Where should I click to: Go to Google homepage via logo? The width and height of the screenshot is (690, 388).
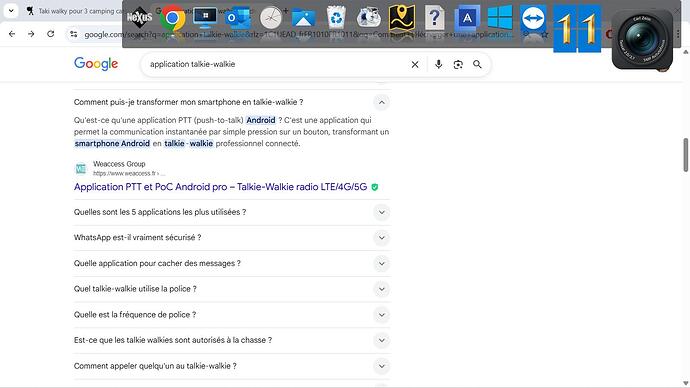(x=96, y=64)
